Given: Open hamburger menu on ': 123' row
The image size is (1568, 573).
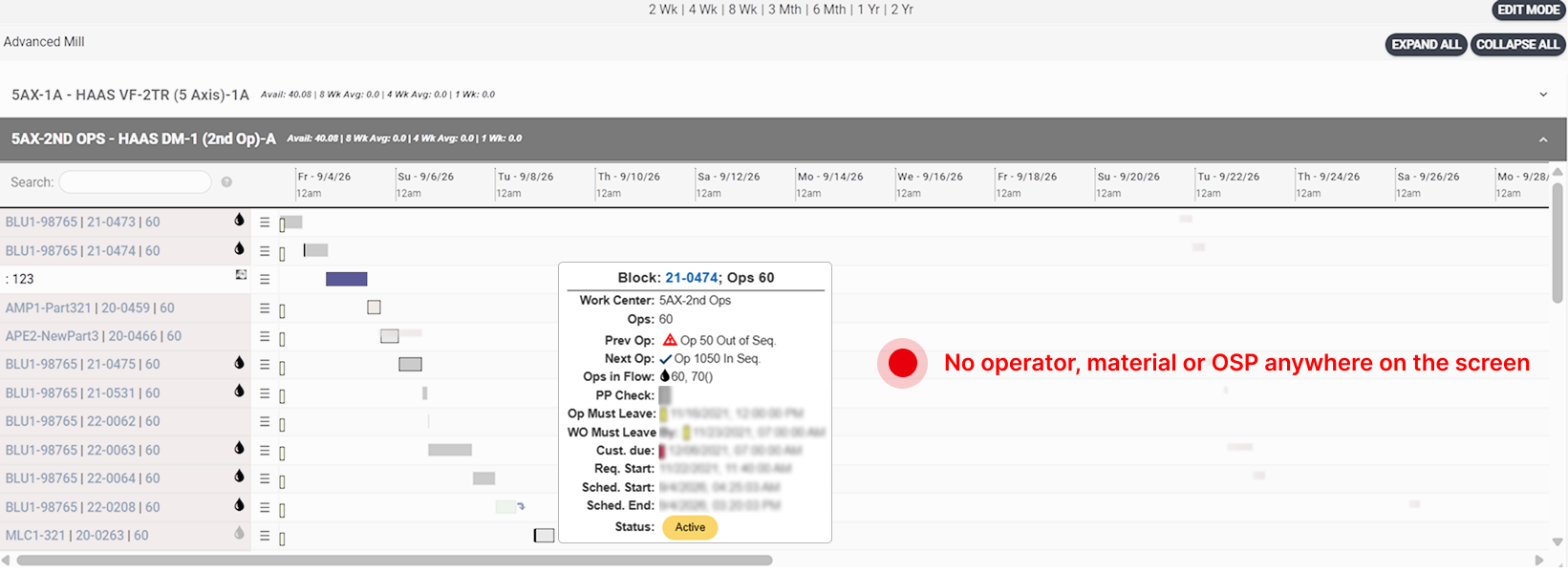Looking at the screenshot, I should (265, 280).
